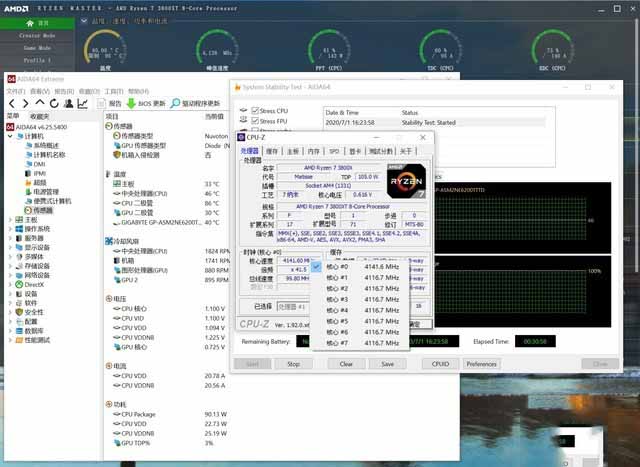This screenshot has width=640, height=467.
Task: Open the View menu in AIDA64
Action: [40, 91]
